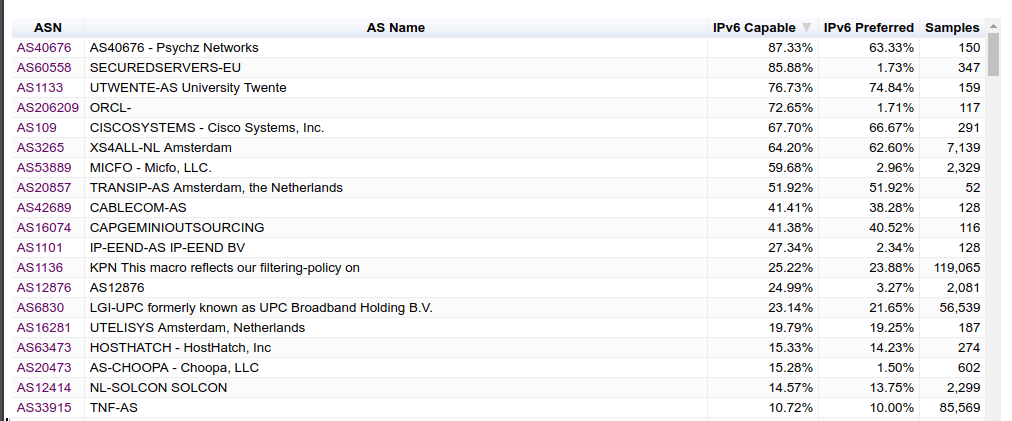Select 'TRANSIP-AS Amsterdam, the Netherlands' cell

tap(396, 188)
